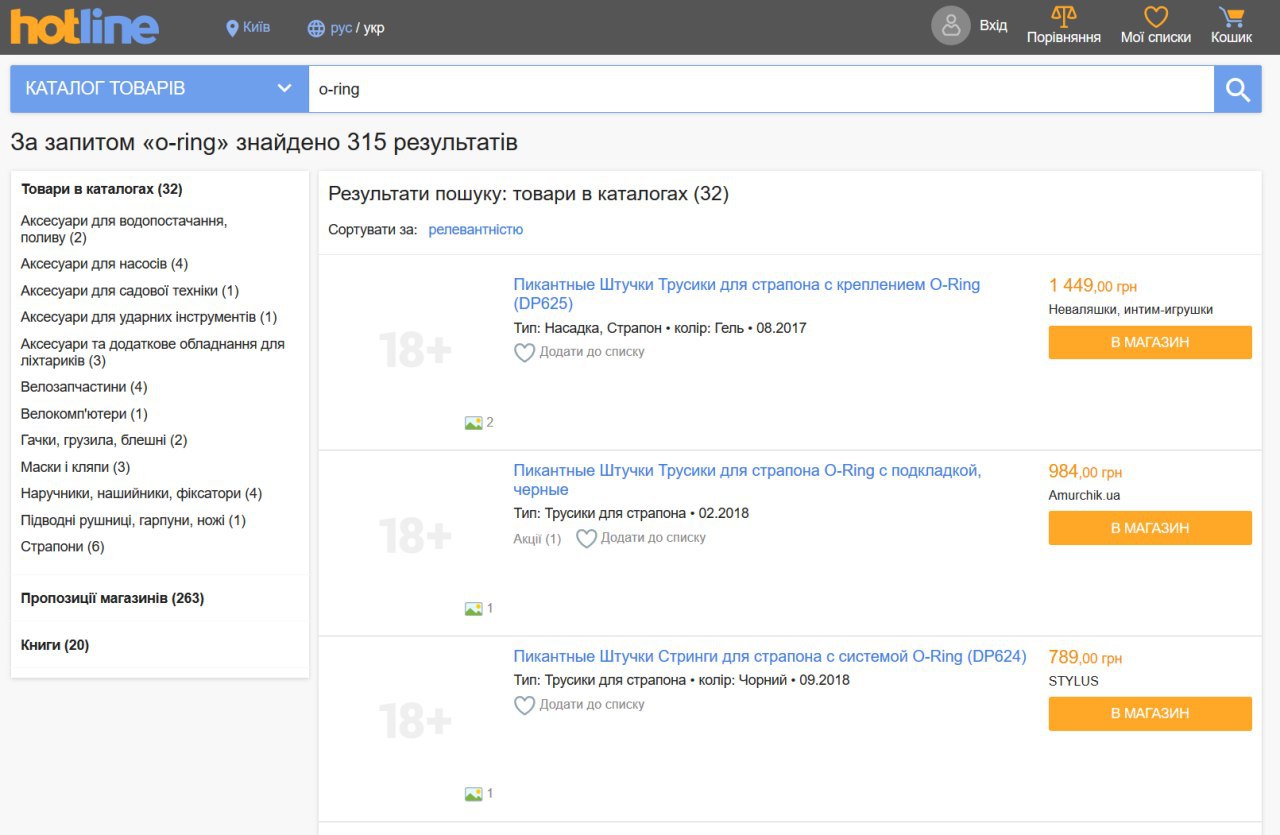This screenshot has height=835, width=1280.
Task: Filter by Страпони (6)
Action: point(63,546)
